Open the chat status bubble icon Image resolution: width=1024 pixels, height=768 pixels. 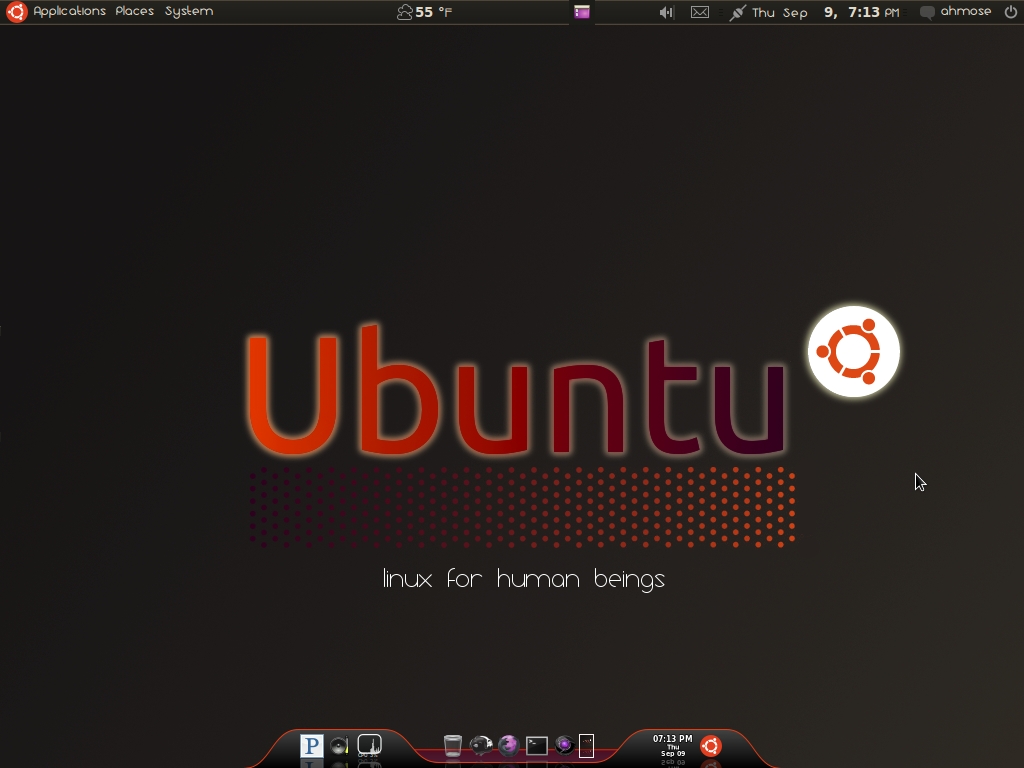pos(927,12)
